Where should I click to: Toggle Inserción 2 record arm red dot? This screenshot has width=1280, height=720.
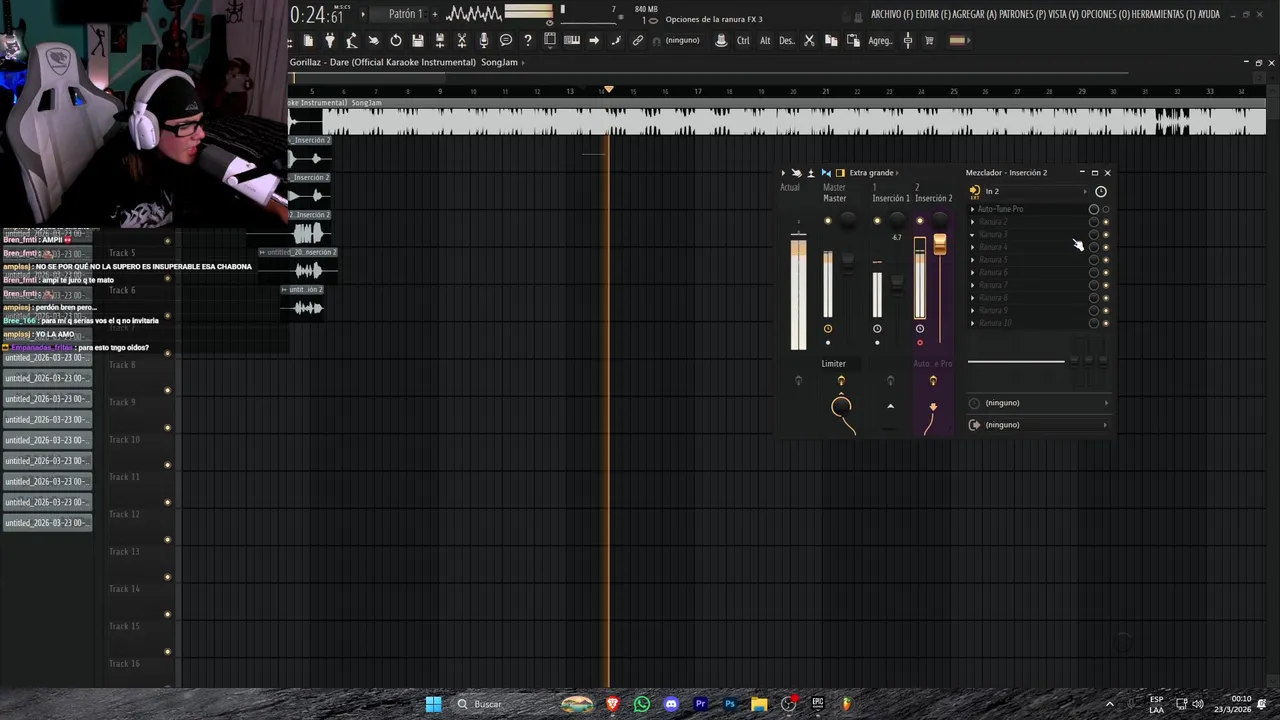click(x=920, y=343)
